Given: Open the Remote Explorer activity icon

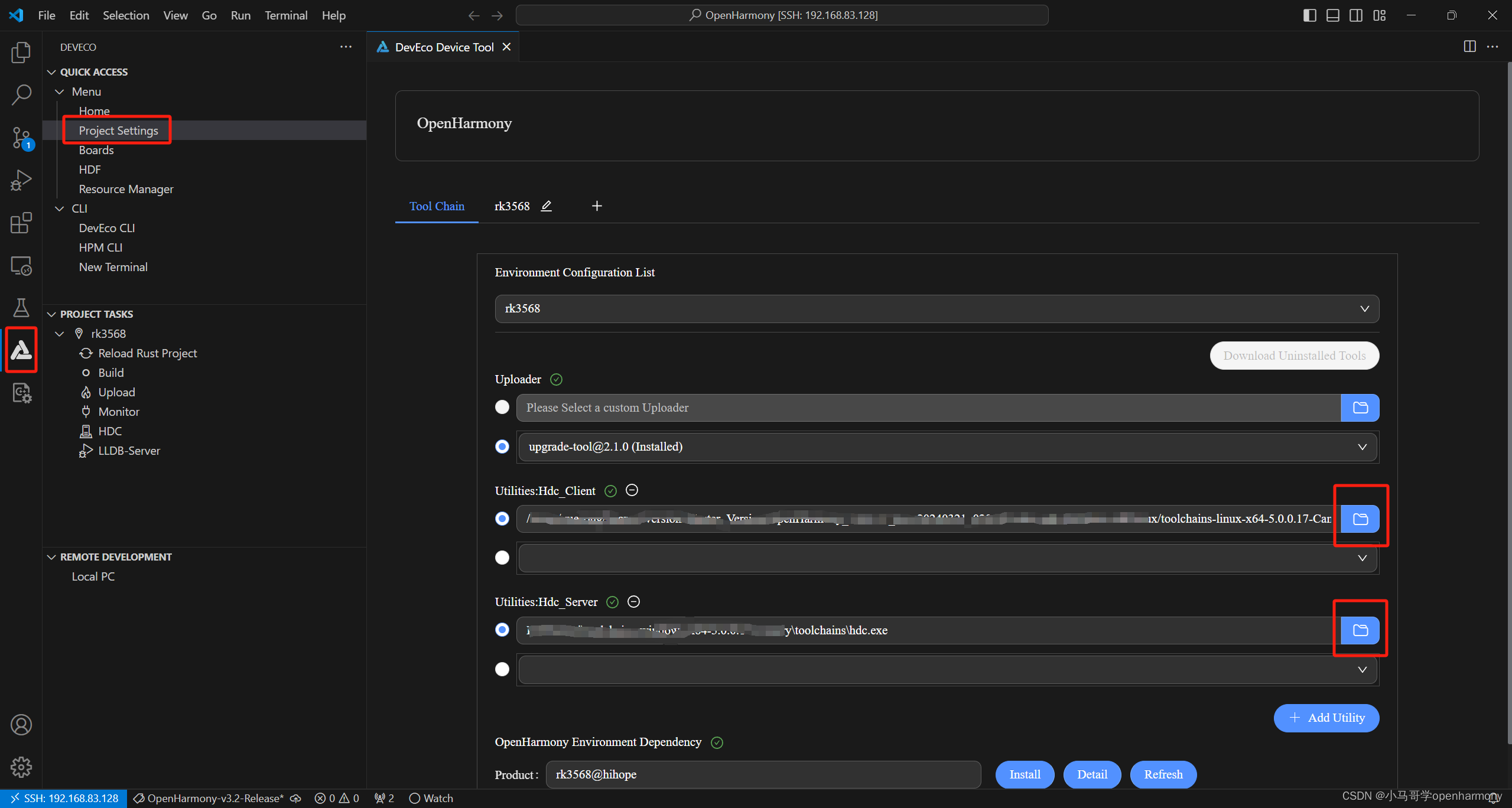Looking at the screenshot, I should click(21, 266).
